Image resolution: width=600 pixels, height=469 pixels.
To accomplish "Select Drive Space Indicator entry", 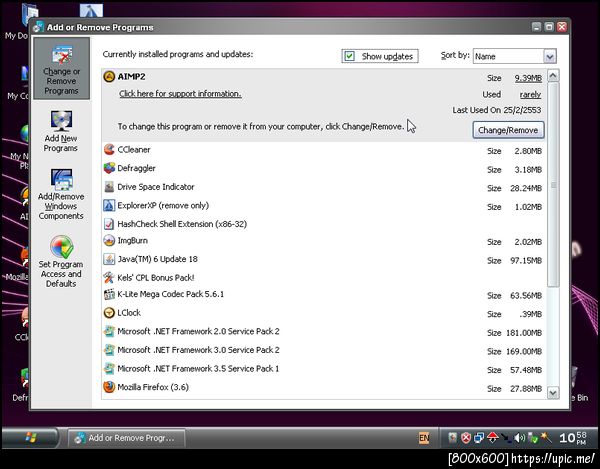I will (324, 187).
